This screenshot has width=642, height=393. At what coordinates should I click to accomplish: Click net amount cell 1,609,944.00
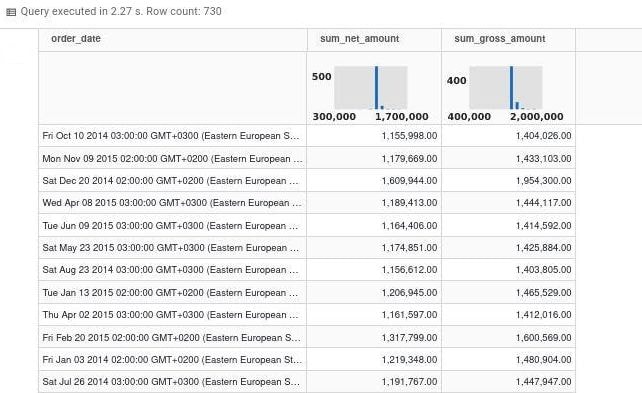pyautogui.click(x=374, y=181)
